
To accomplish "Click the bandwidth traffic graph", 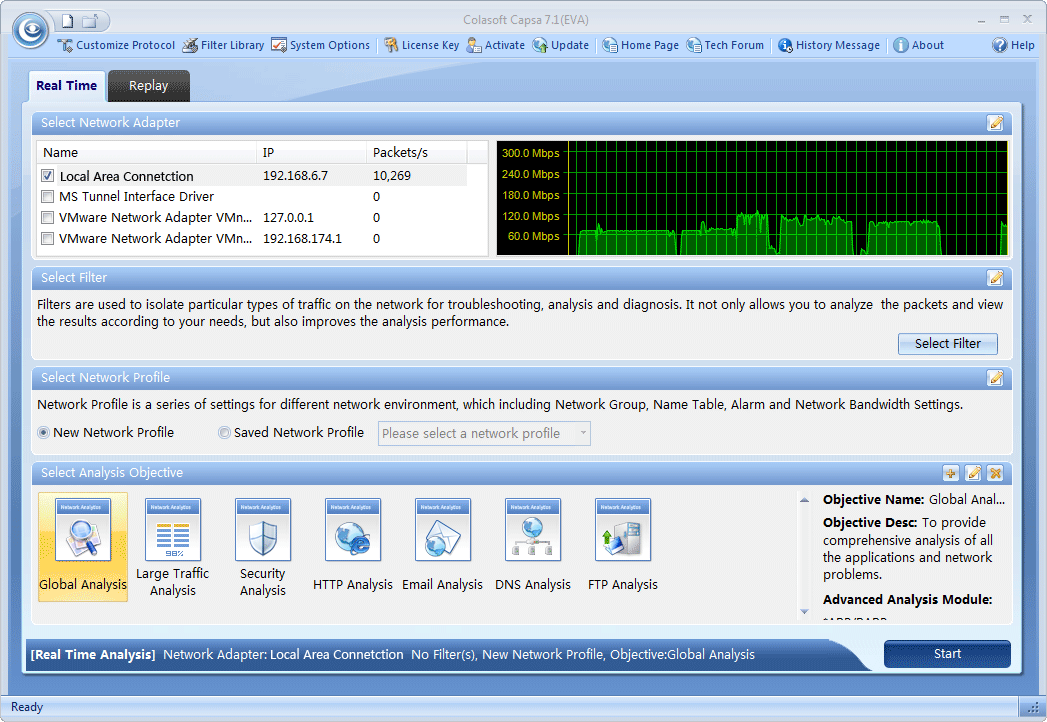I will (752, 198).
